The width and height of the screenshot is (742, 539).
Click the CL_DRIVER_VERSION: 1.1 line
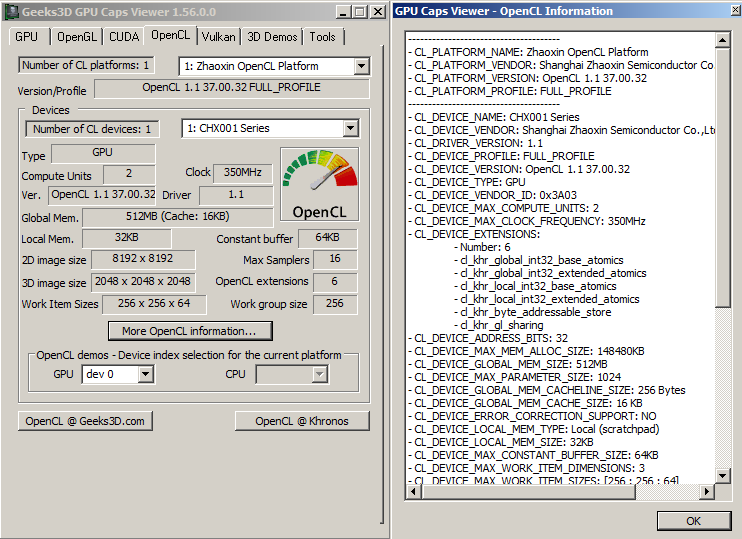point(475,143)
